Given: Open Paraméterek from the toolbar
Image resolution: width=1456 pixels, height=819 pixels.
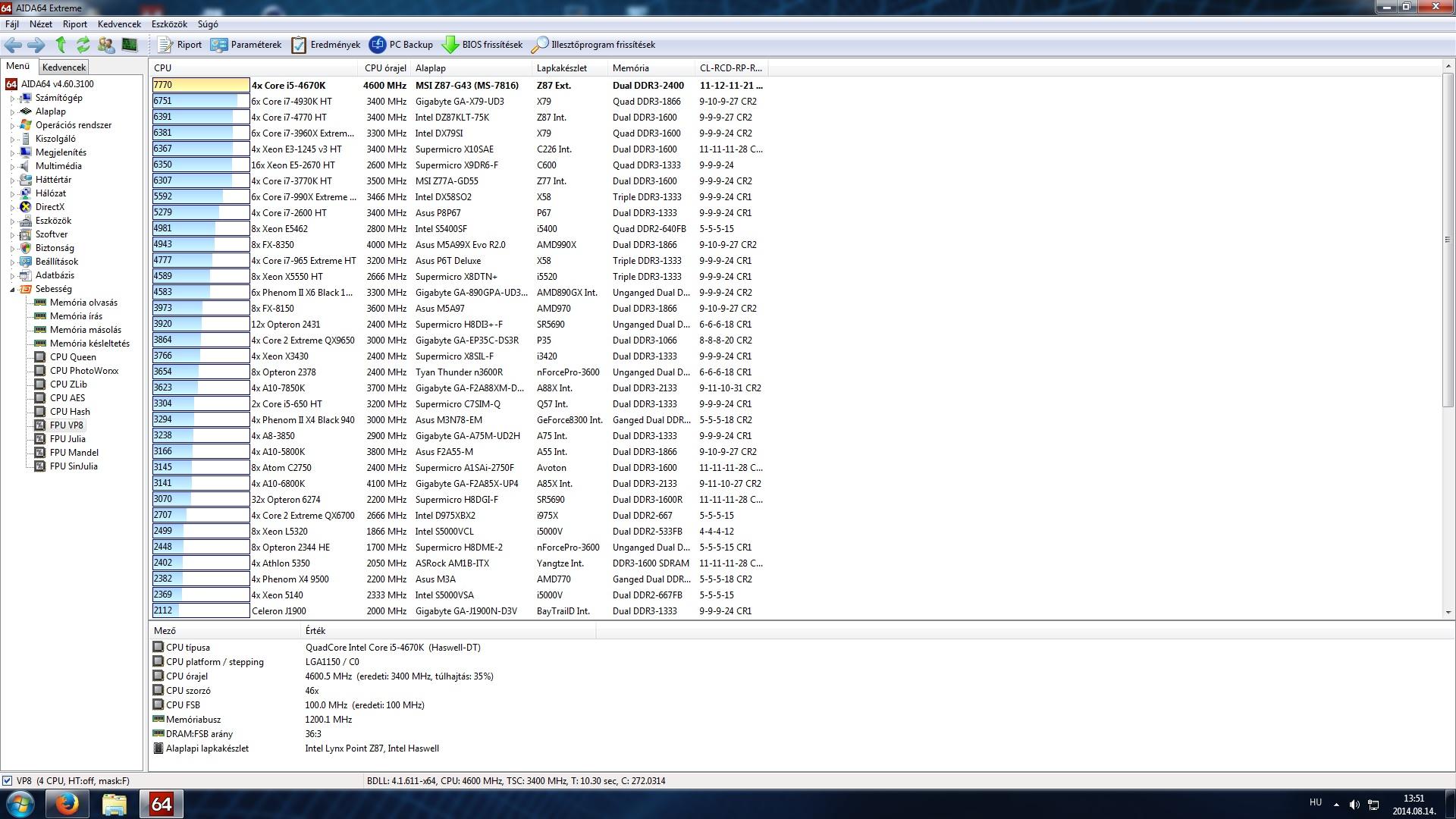Looking at the screenshot, I should 246,45.
